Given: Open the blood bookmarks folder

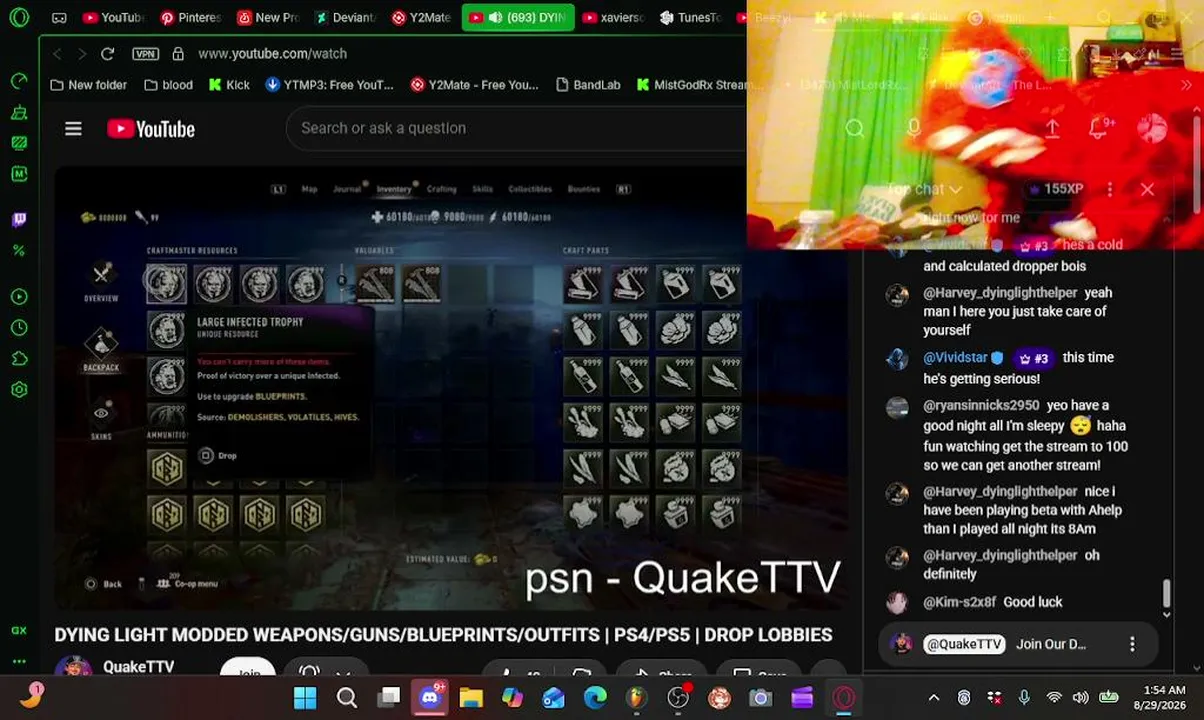Looking at the screenshot, I should [168, 85].
